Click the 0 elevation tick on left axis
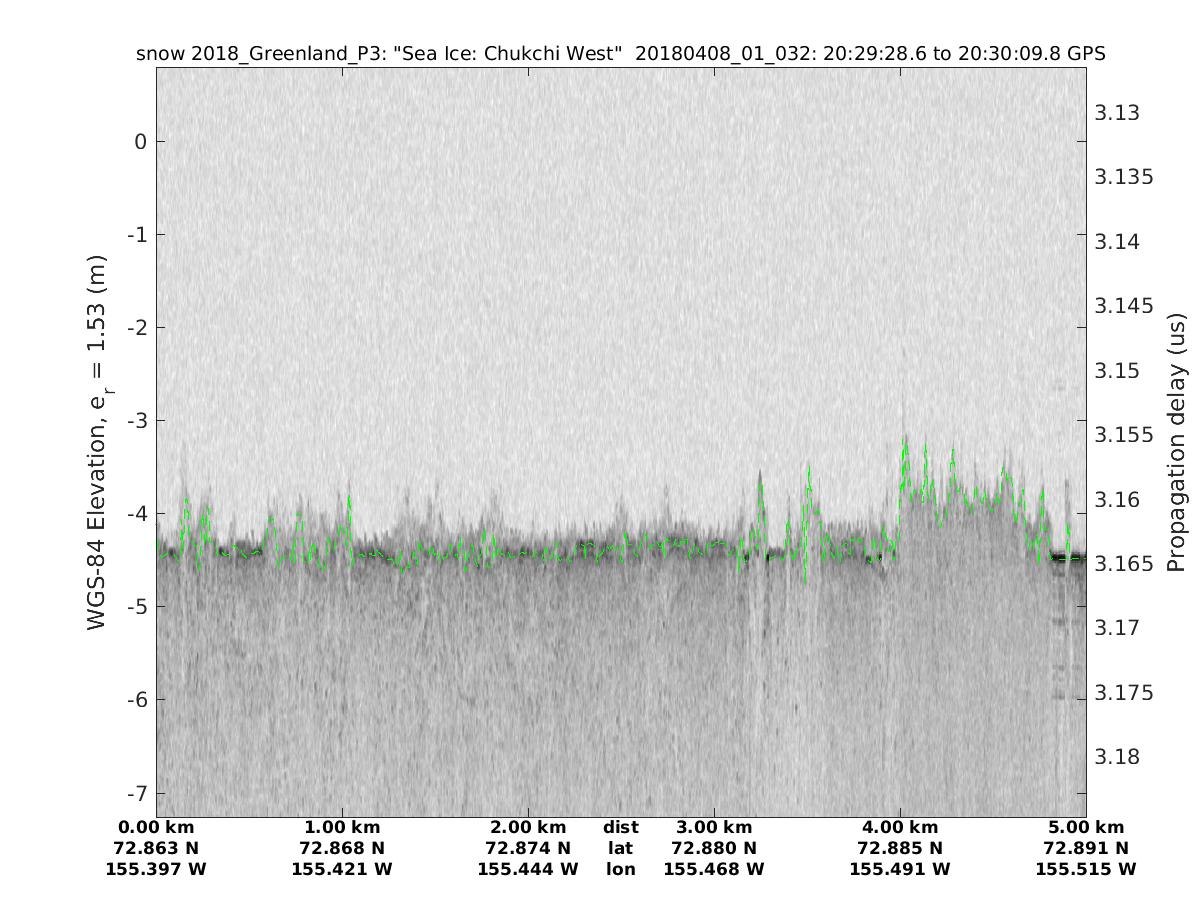The height and width of the screenshot is (900, 1200). point(140,142)
